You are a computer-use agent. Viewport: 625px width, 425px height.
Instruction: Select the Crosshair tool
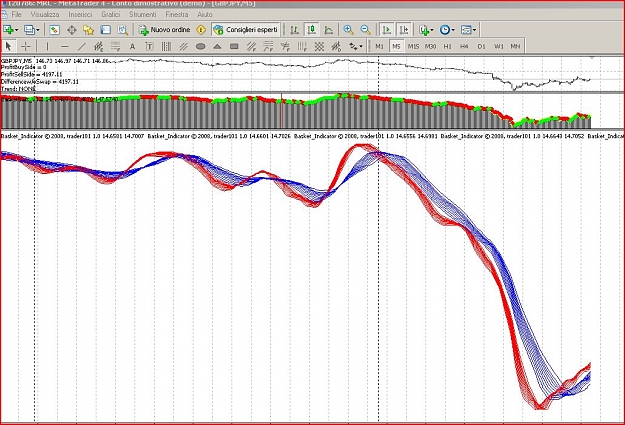tap(26, 47)
